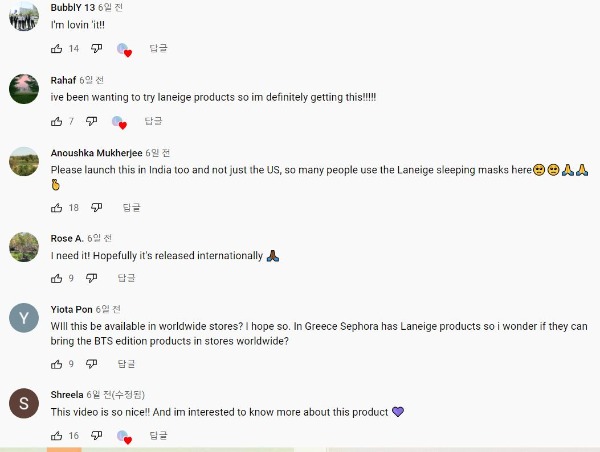Screen dimensions: 600x452
Task: Dislike Rose A.'s comment
Action: [91, 278]
